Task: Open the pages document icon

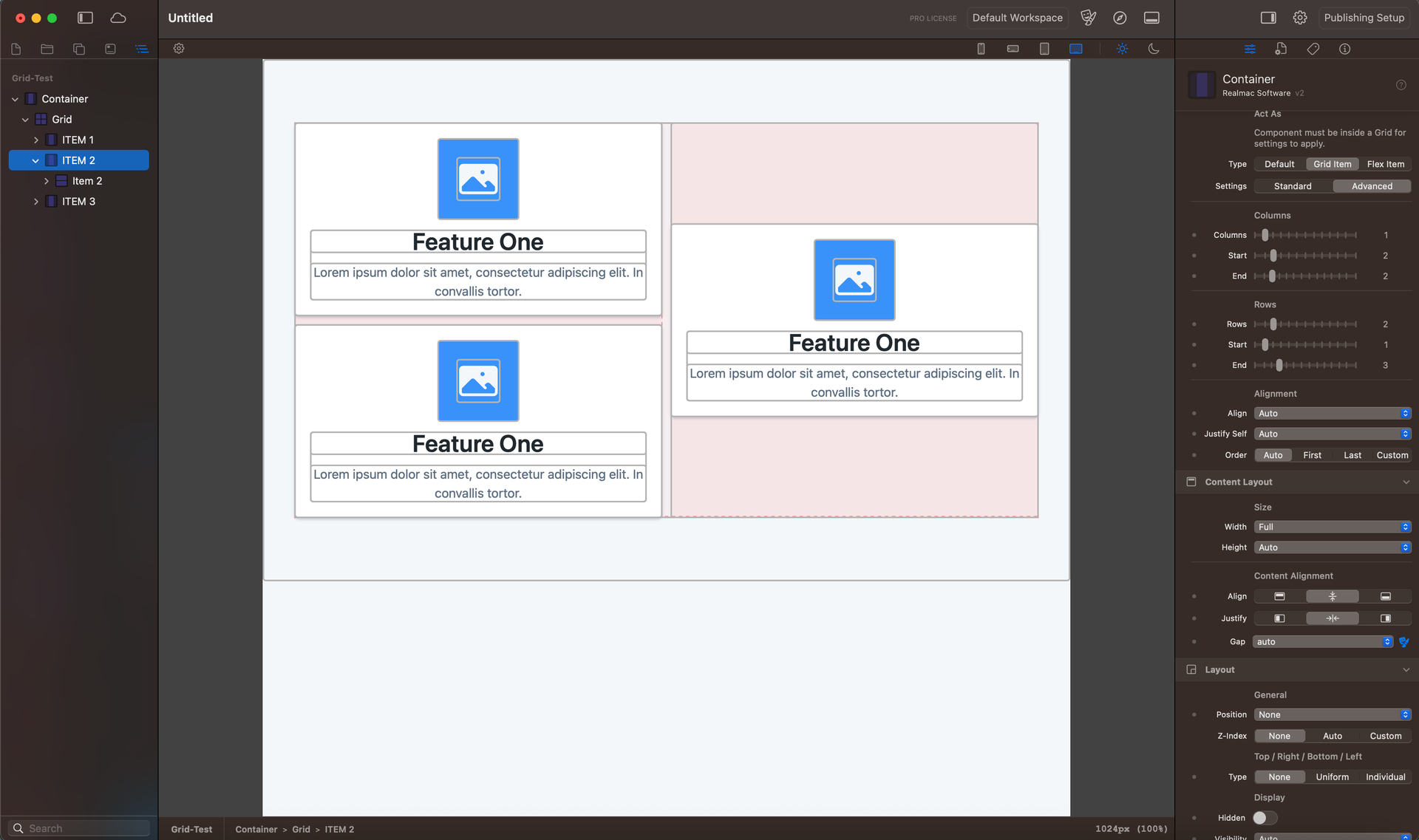Action: (x=16, y=49)
